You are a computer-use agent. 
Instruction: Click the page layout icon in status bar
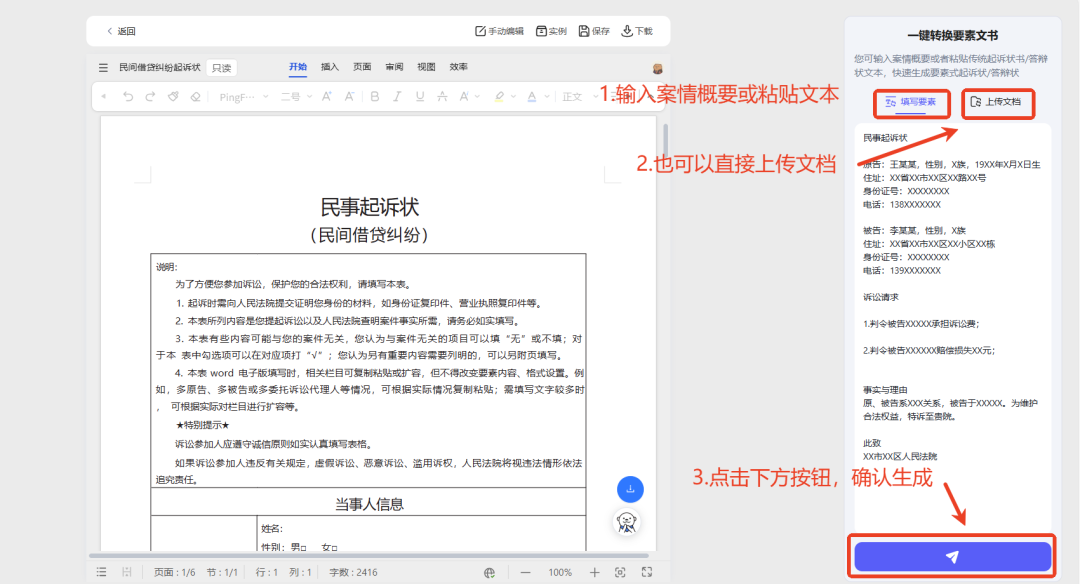click(x=126, y=572)
